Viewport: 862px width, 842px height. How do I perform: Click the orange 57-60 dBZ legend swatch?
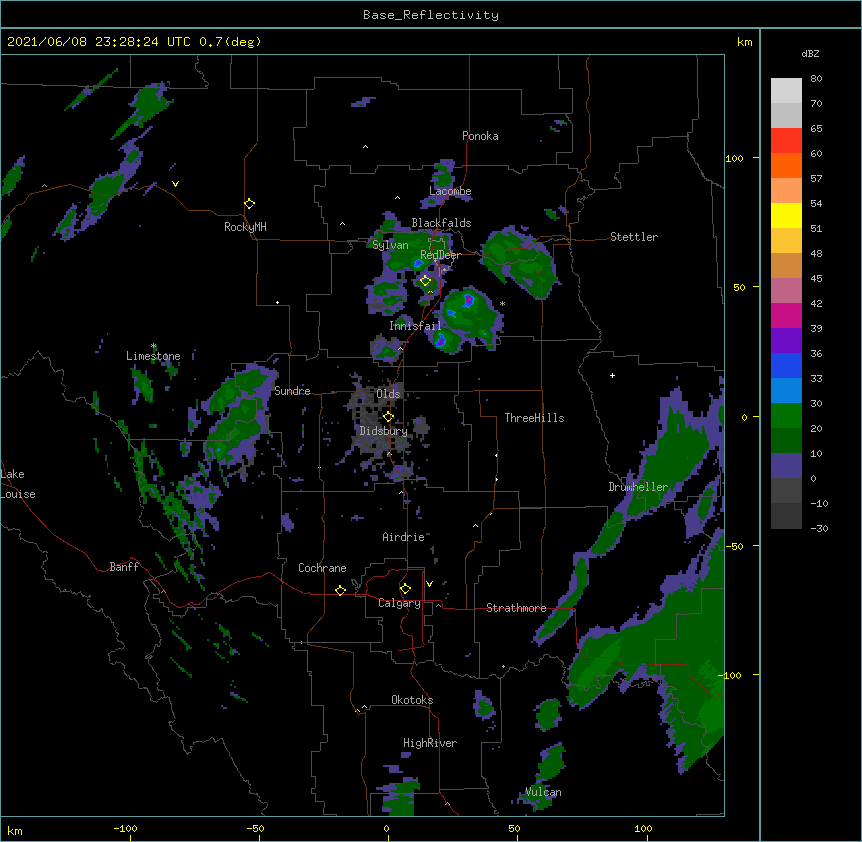pyautogui.click(x=786, y=165)
